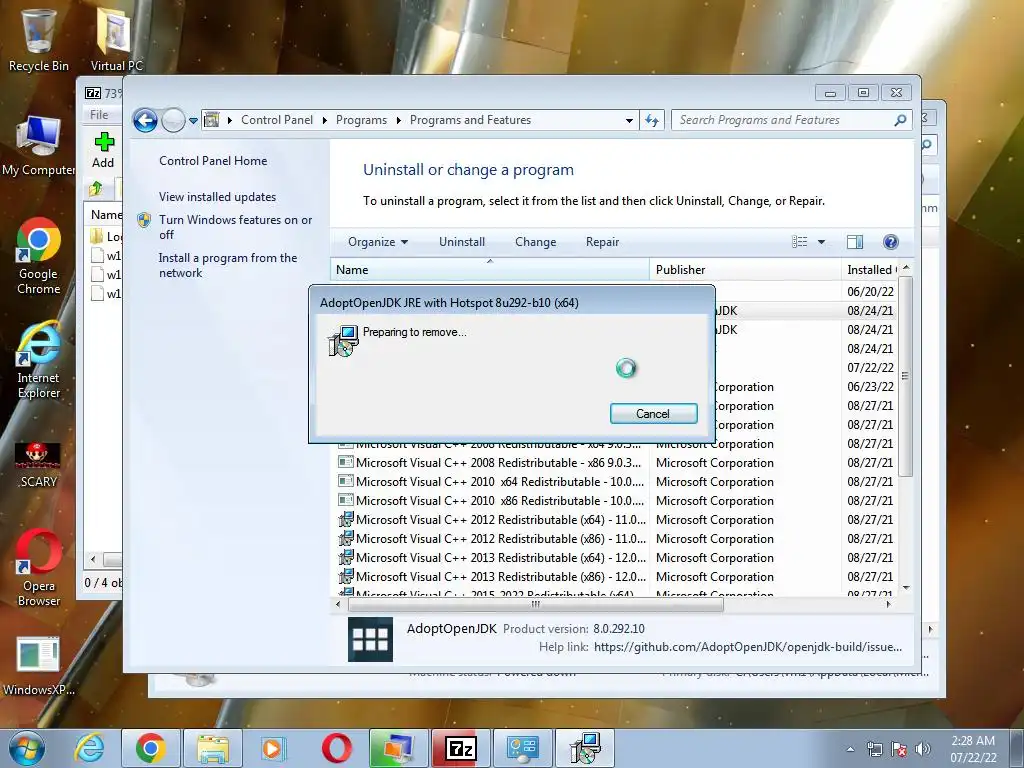Open the Recycle Bin desktop icon
The image size is (1024, 768).
click(39, 40)
